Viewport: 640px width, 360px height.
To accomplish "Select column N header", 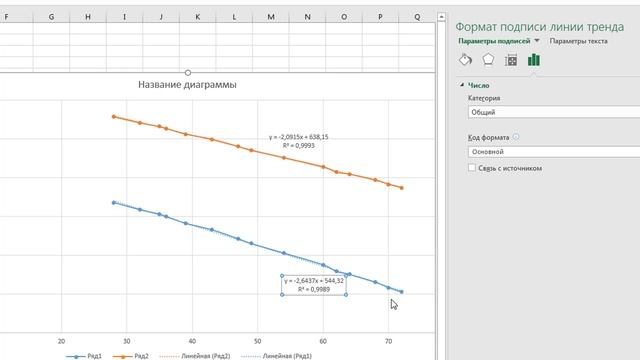I will pyautogui.click(x=307, y=17).
